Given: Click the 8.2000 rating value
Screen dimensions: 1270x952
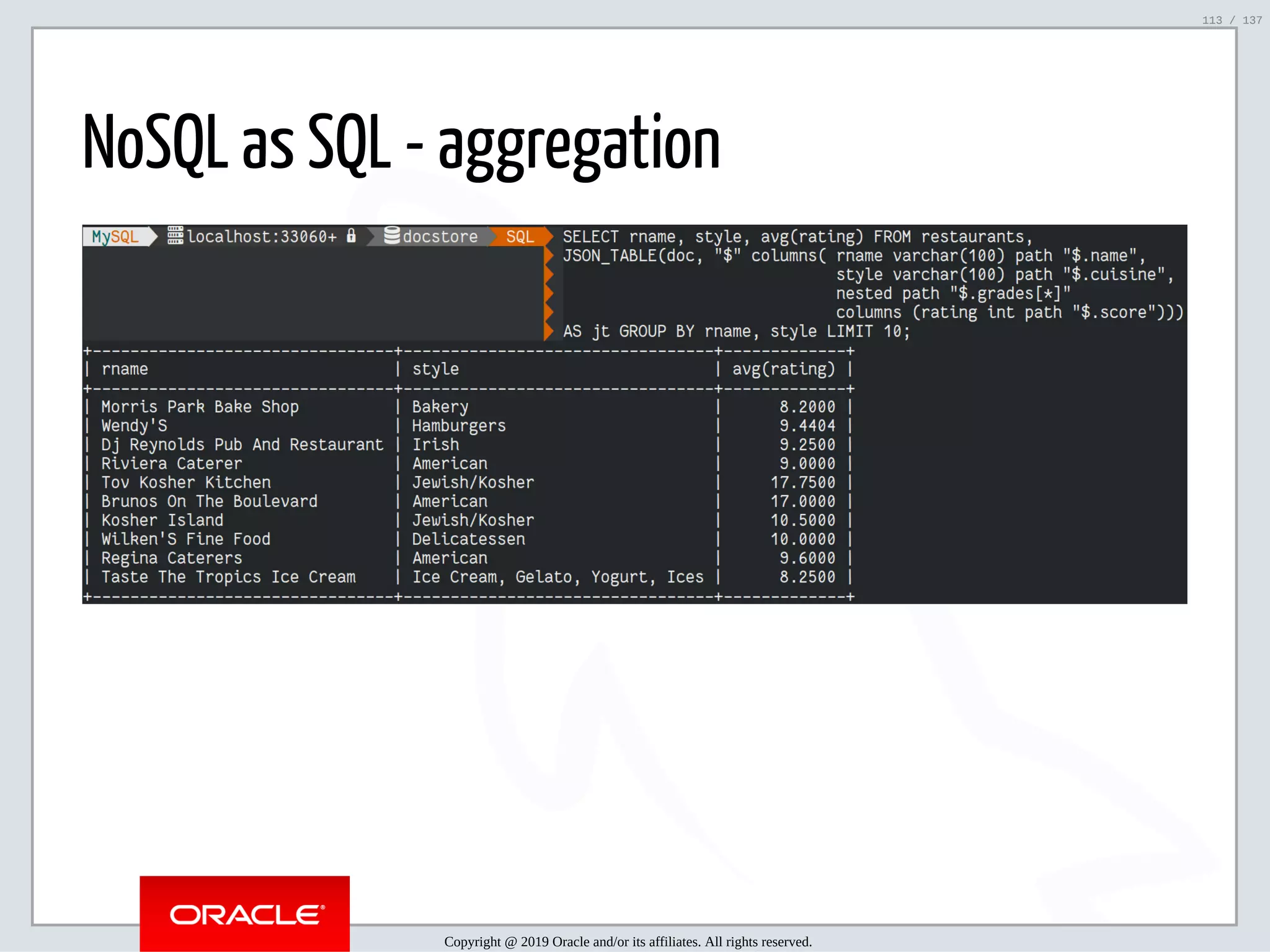Looking at the screenshot, I should (807, 407).
